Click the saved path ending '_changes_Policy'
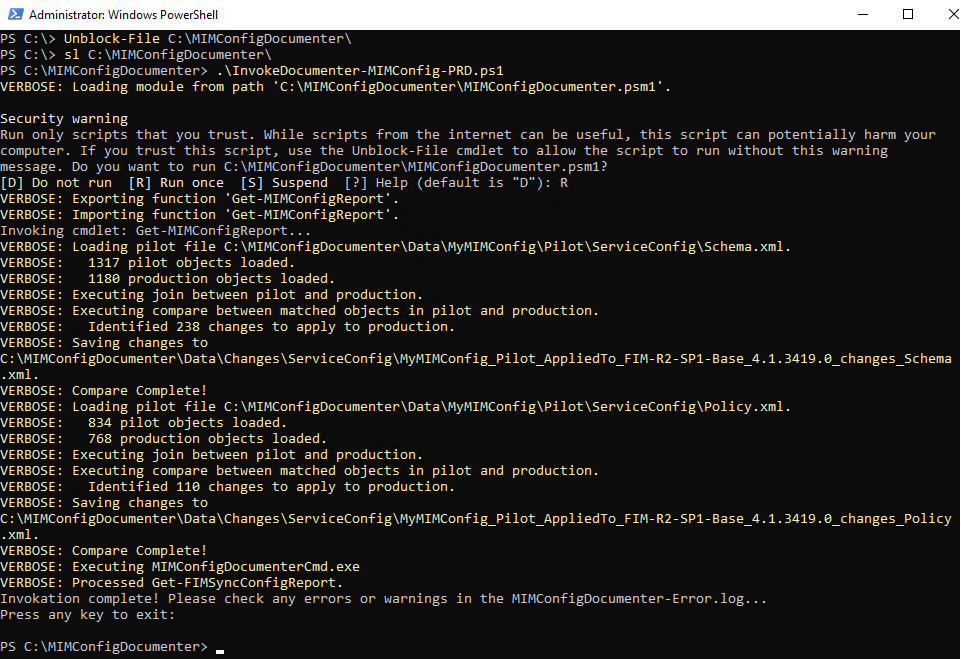 click(476, 519)
